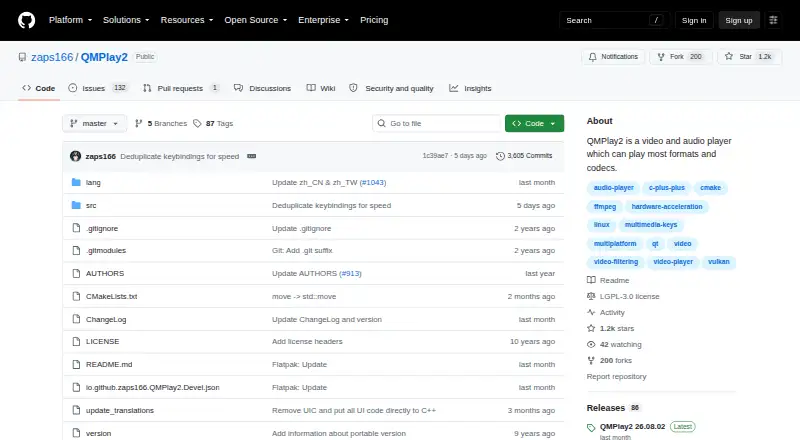Open io.github.zaps166.QMPlay2.Devel.json file
This screenshot has width=800, height=440.
pyautogui.click(x=153, y=387)
